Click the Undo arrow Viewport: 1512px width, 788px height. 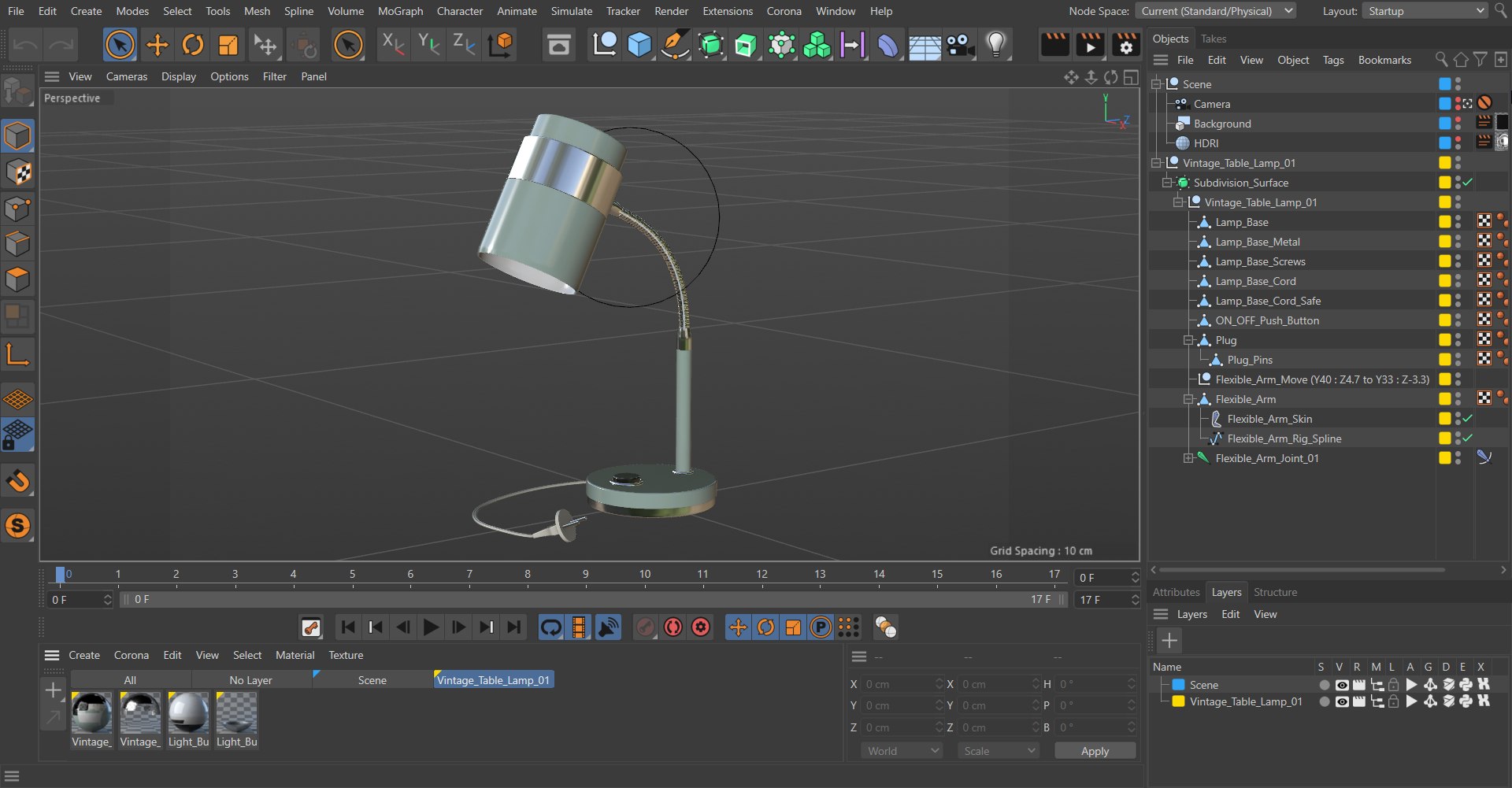[25, 45]
